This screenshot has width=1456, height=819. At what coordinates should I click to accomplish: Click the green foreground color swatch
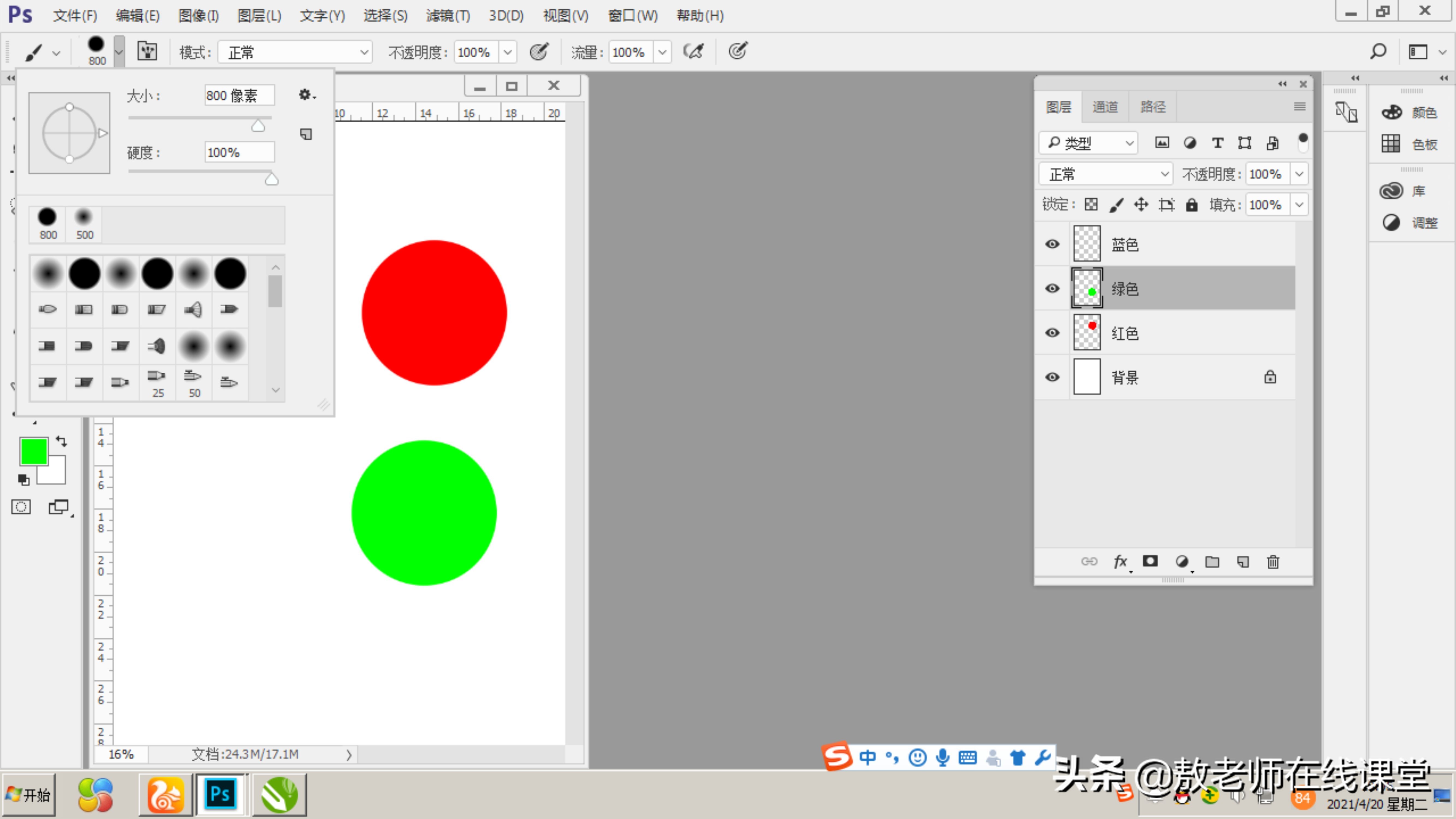(33, 451)
